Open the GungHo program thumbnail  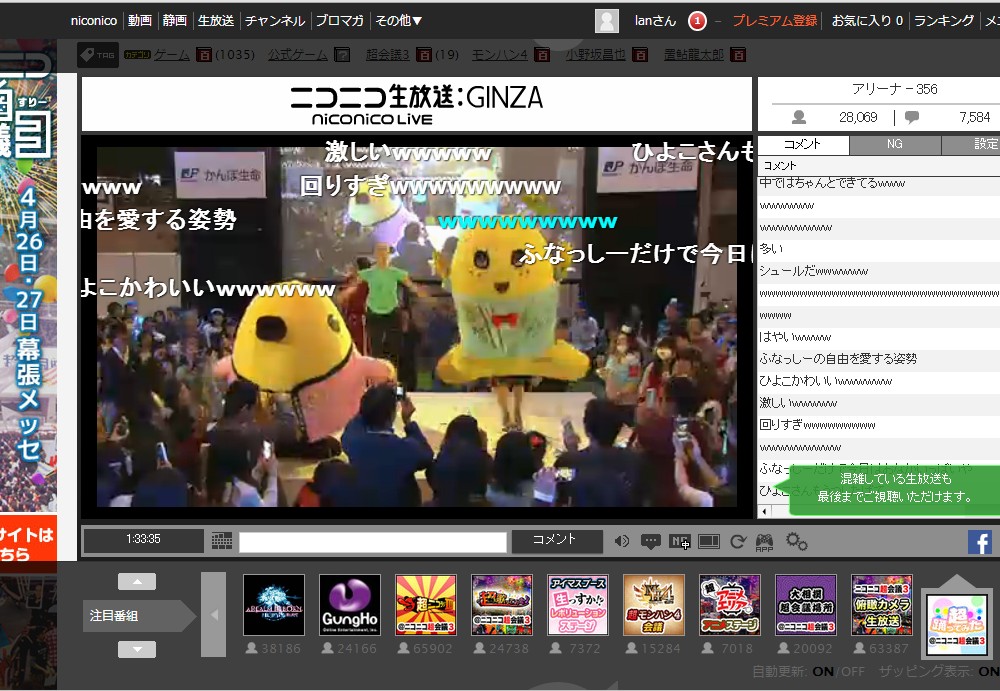pos(350,605)
